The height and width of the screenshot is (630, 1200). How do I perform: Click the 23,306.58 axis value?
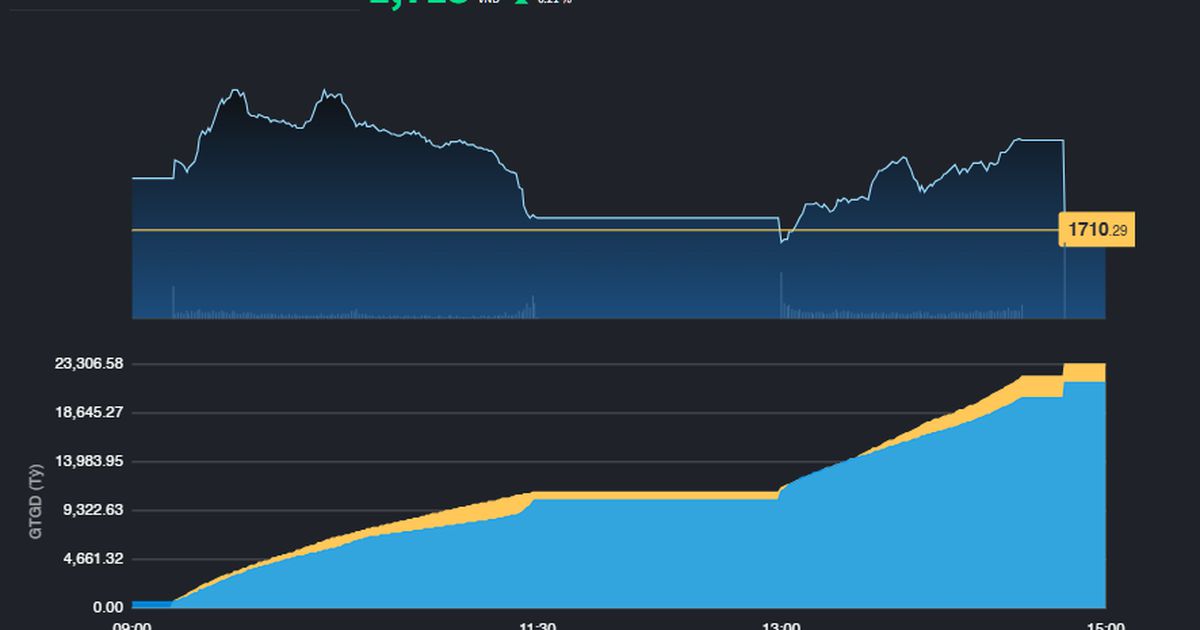[89, 363]
